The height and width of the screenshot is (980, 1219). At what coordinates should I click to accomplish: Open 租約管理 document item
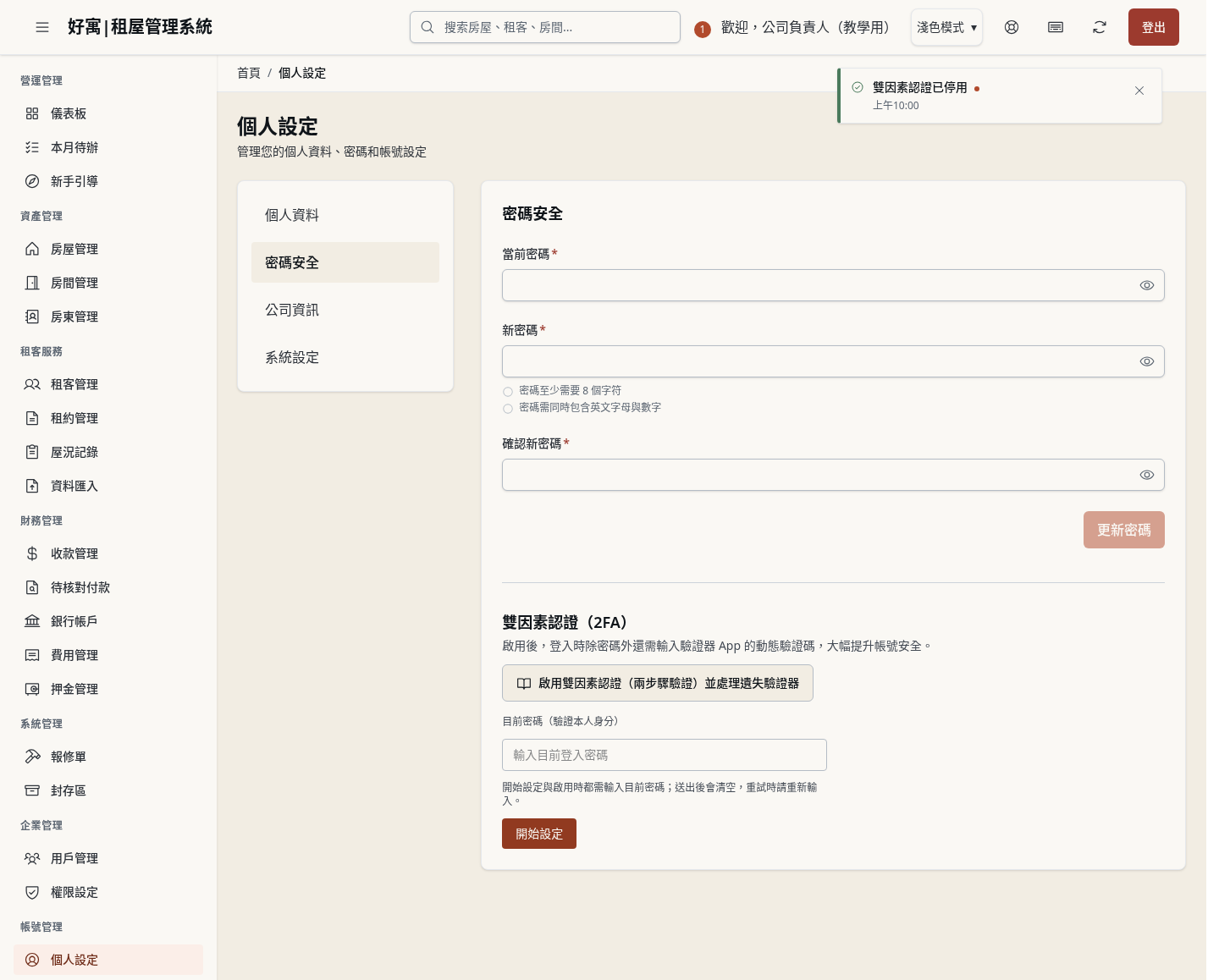tap(108, 418)
